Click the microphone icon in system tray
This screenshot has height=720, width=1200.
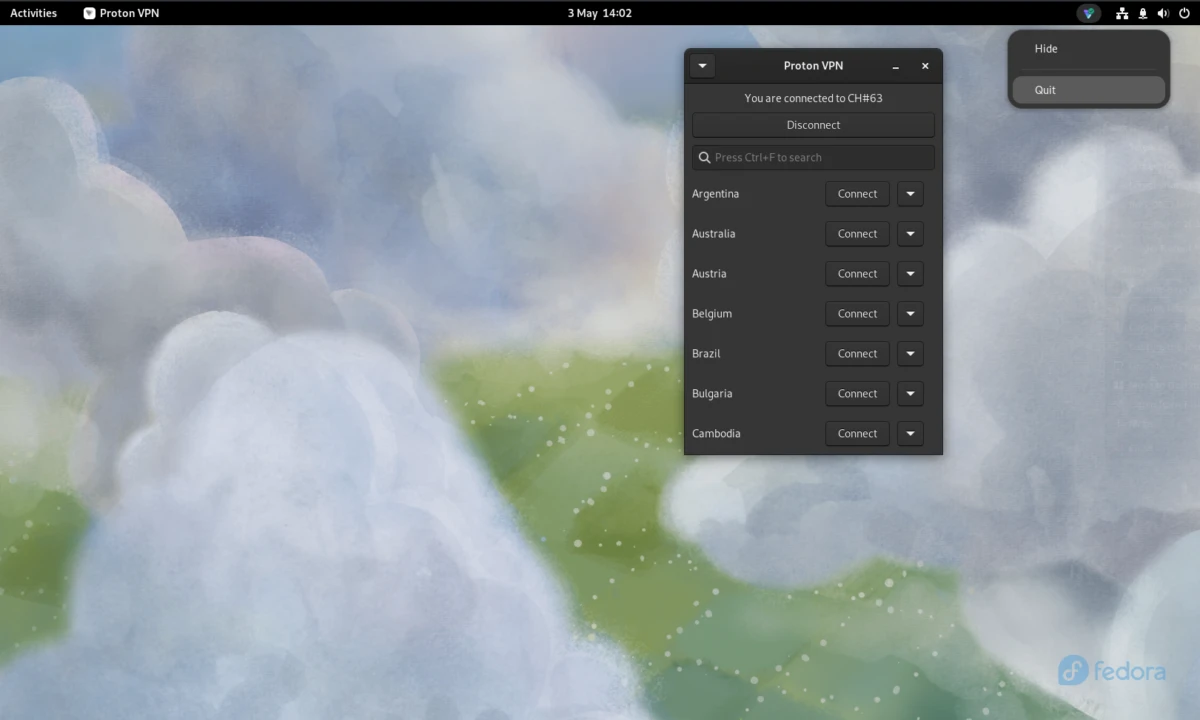point(1142,13)
